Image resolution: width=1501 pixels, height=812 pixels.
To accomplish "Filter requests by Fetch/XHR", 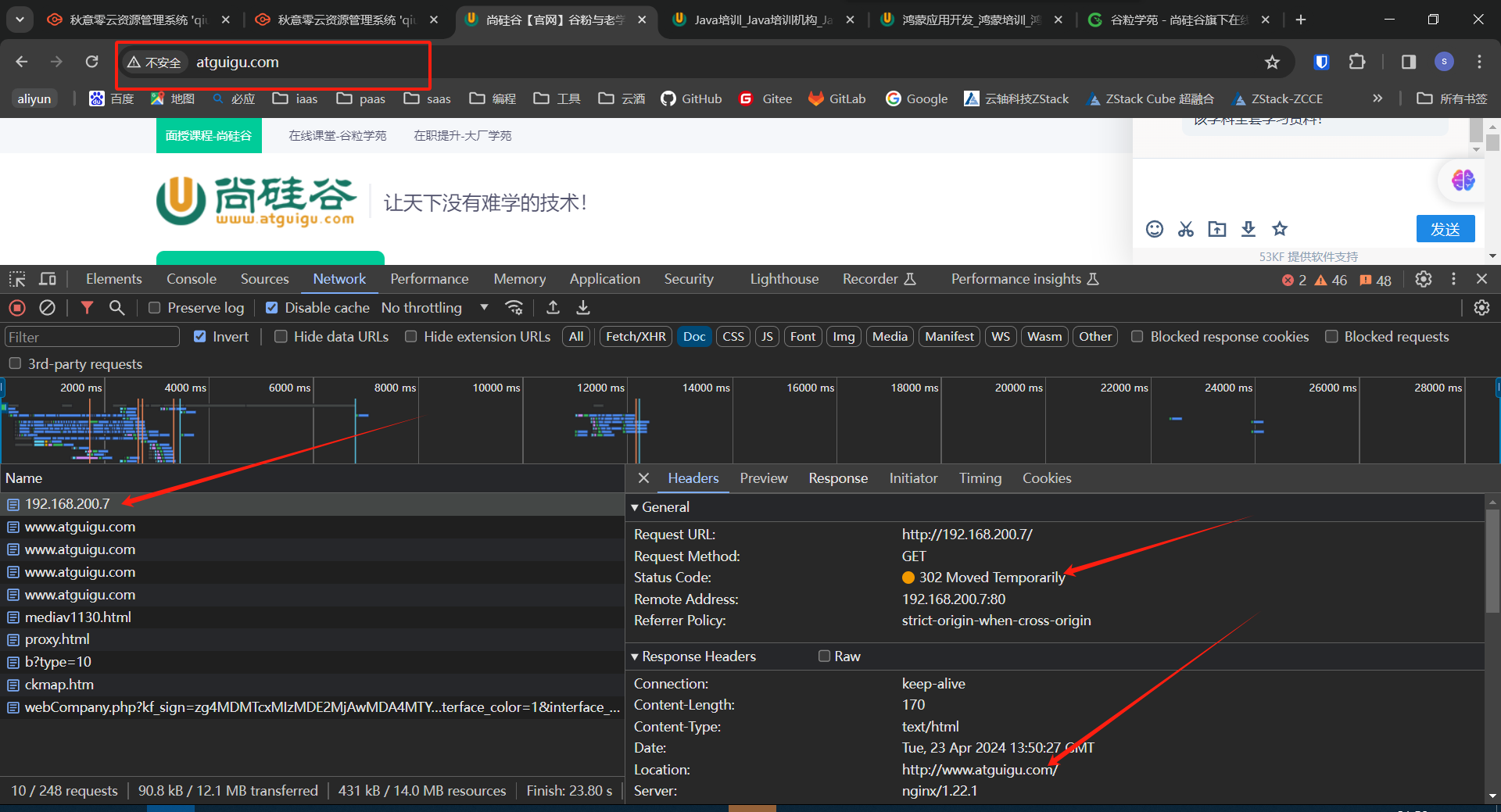I will [x=636, y=337].
